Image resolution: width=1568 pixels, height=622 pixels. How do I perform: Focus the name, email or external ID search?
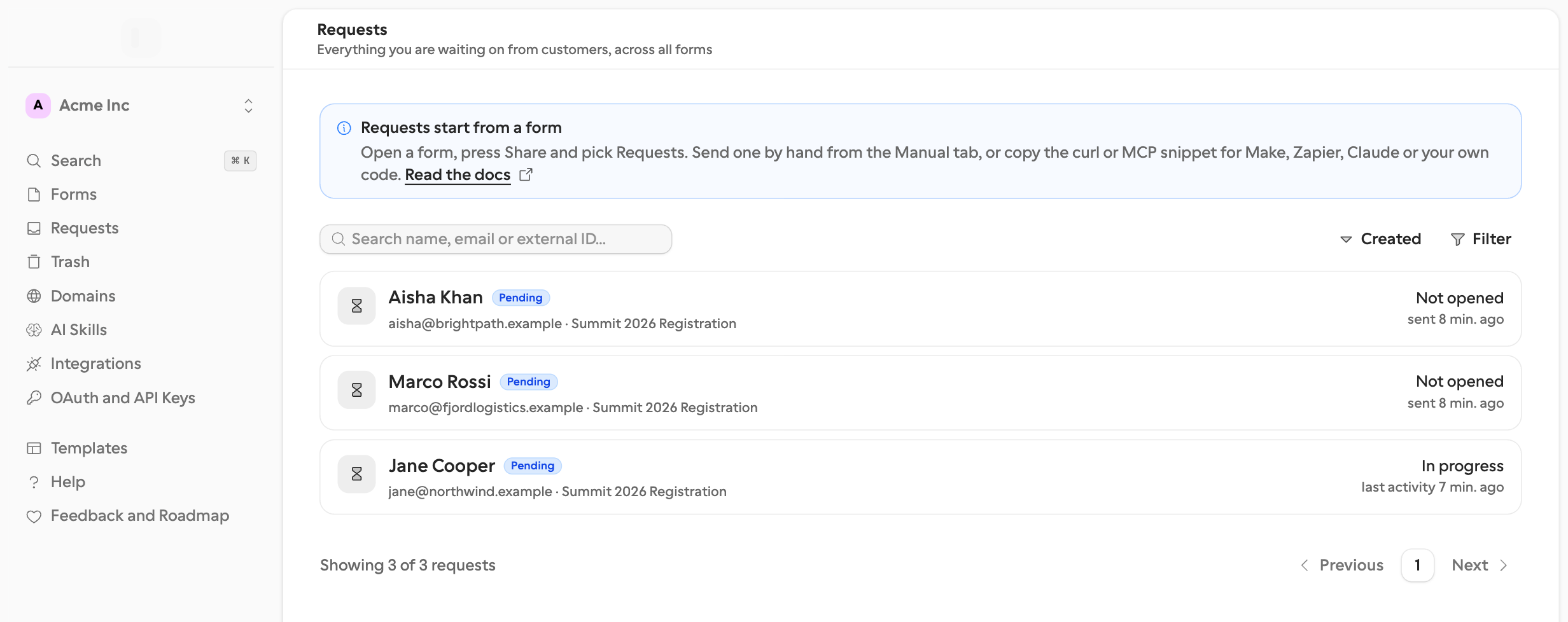496,239
